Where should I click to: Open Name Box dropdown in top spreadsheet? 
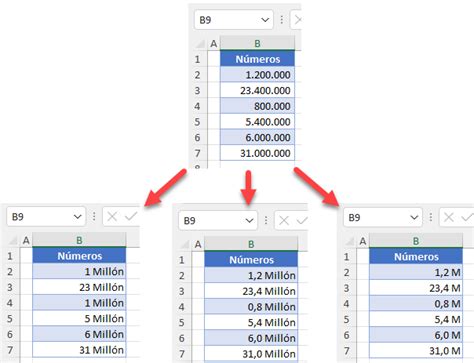[x=265, y=20]
